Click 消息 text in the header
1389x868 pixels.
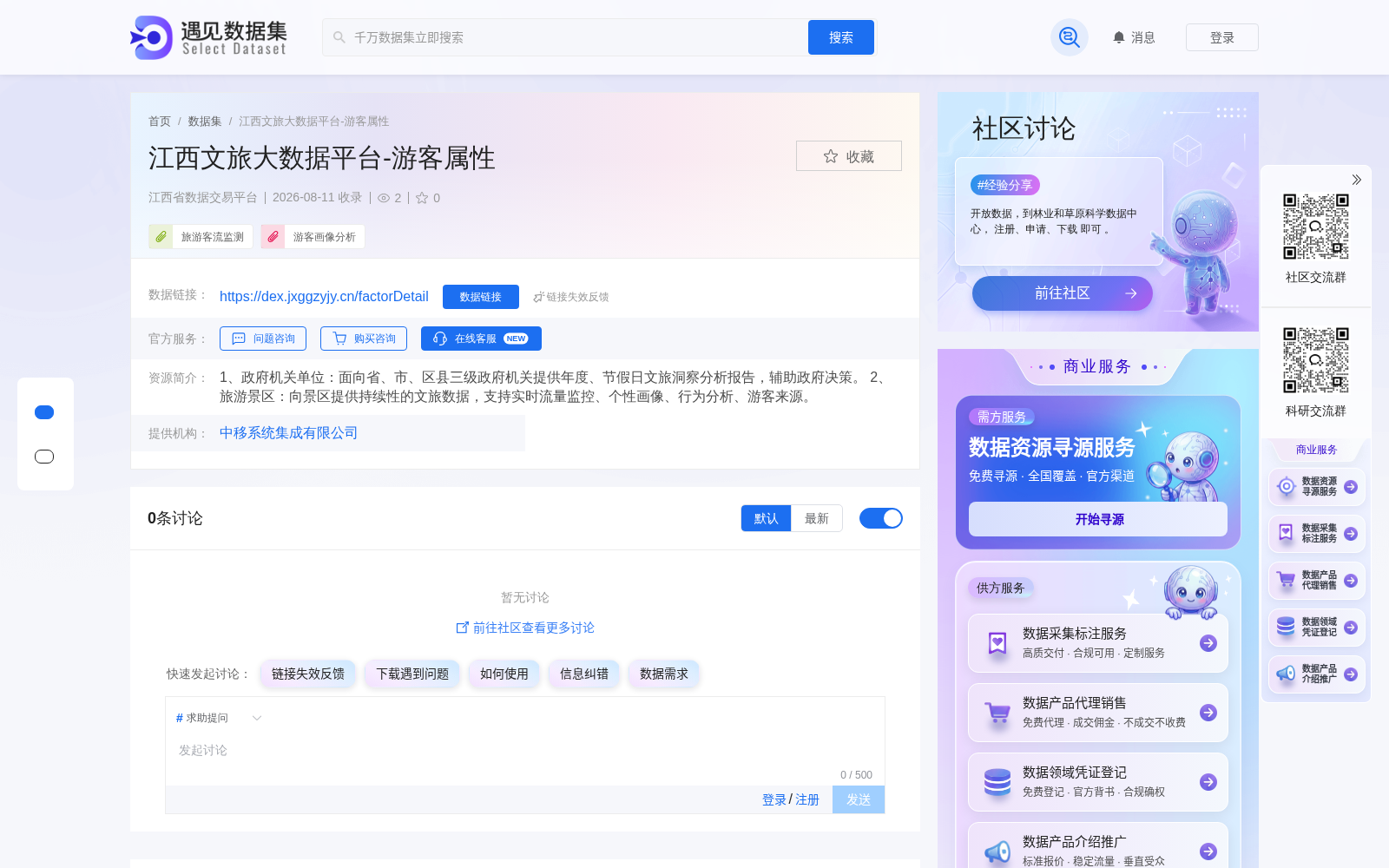[1143, 37]
